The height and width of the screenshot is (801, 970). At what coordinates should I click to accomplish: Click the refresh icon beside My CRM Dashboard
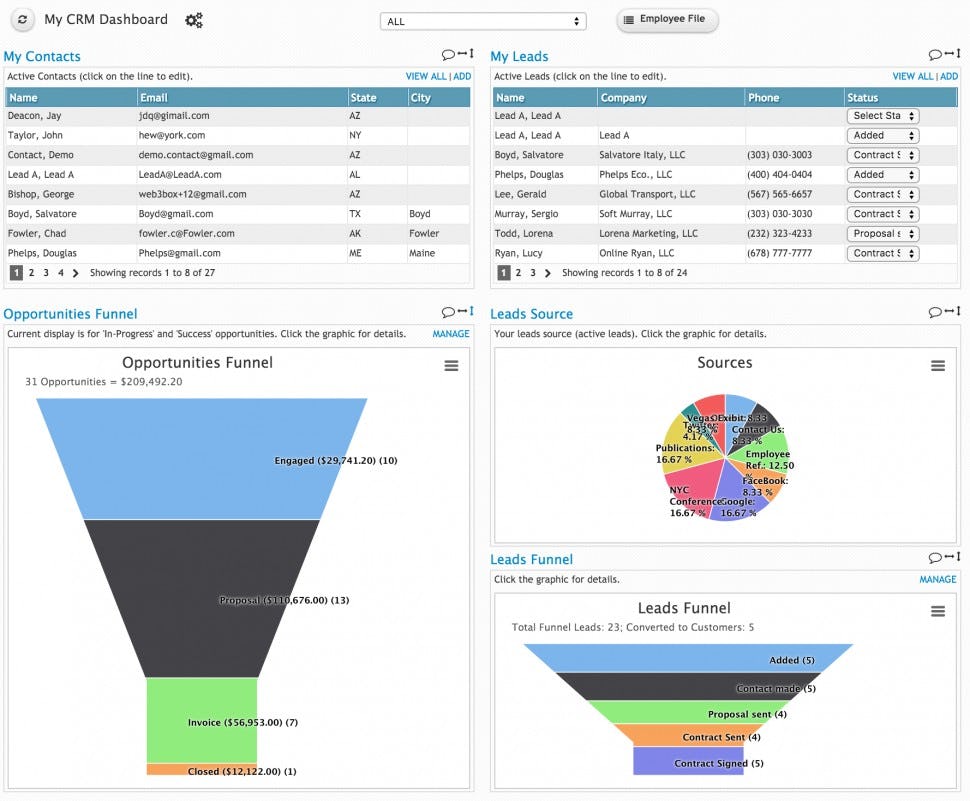pyautogui.click(x=23, y=19)
